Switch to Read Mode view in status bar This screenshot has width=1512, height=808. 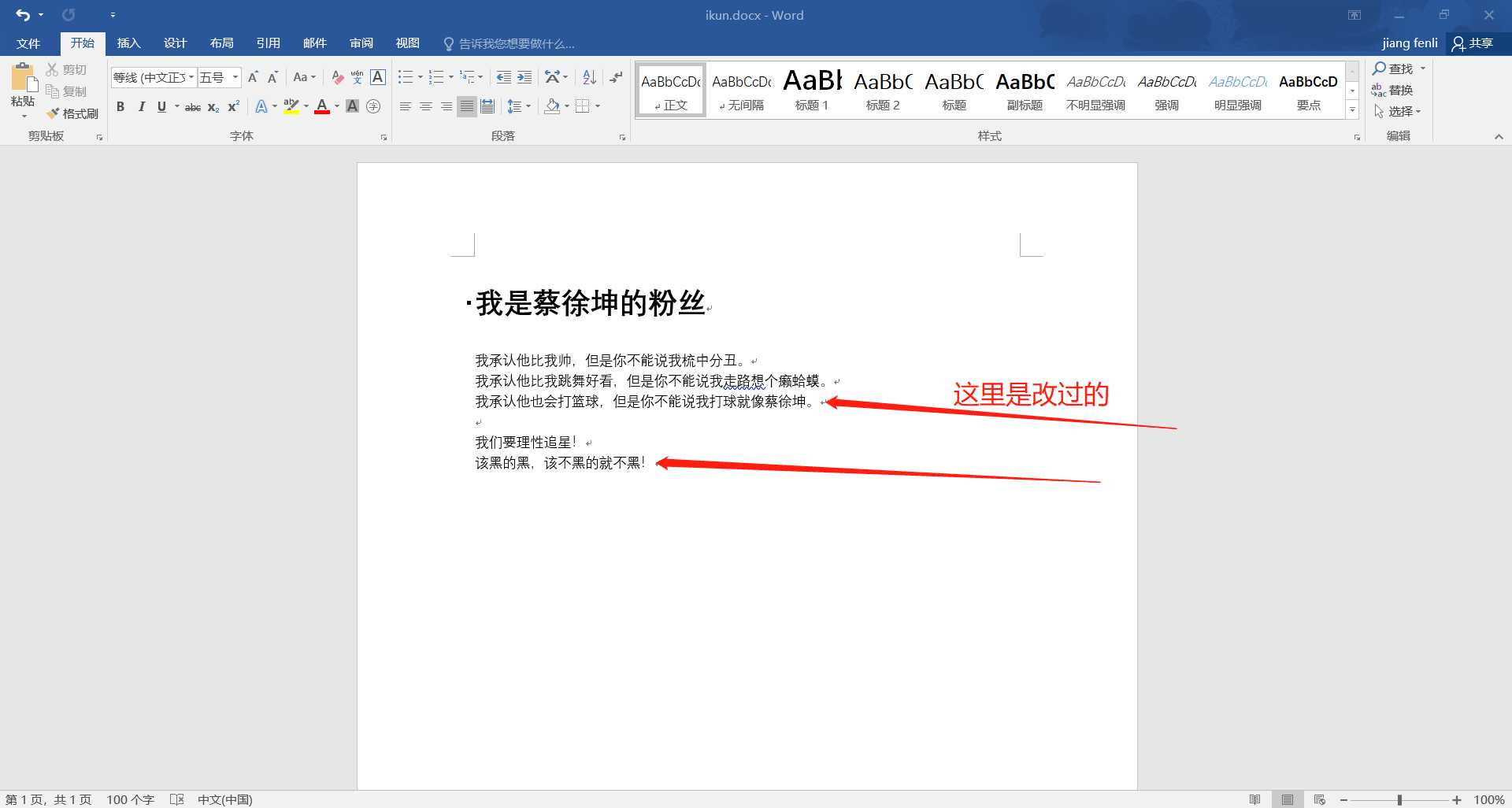tap(1254, 799)
